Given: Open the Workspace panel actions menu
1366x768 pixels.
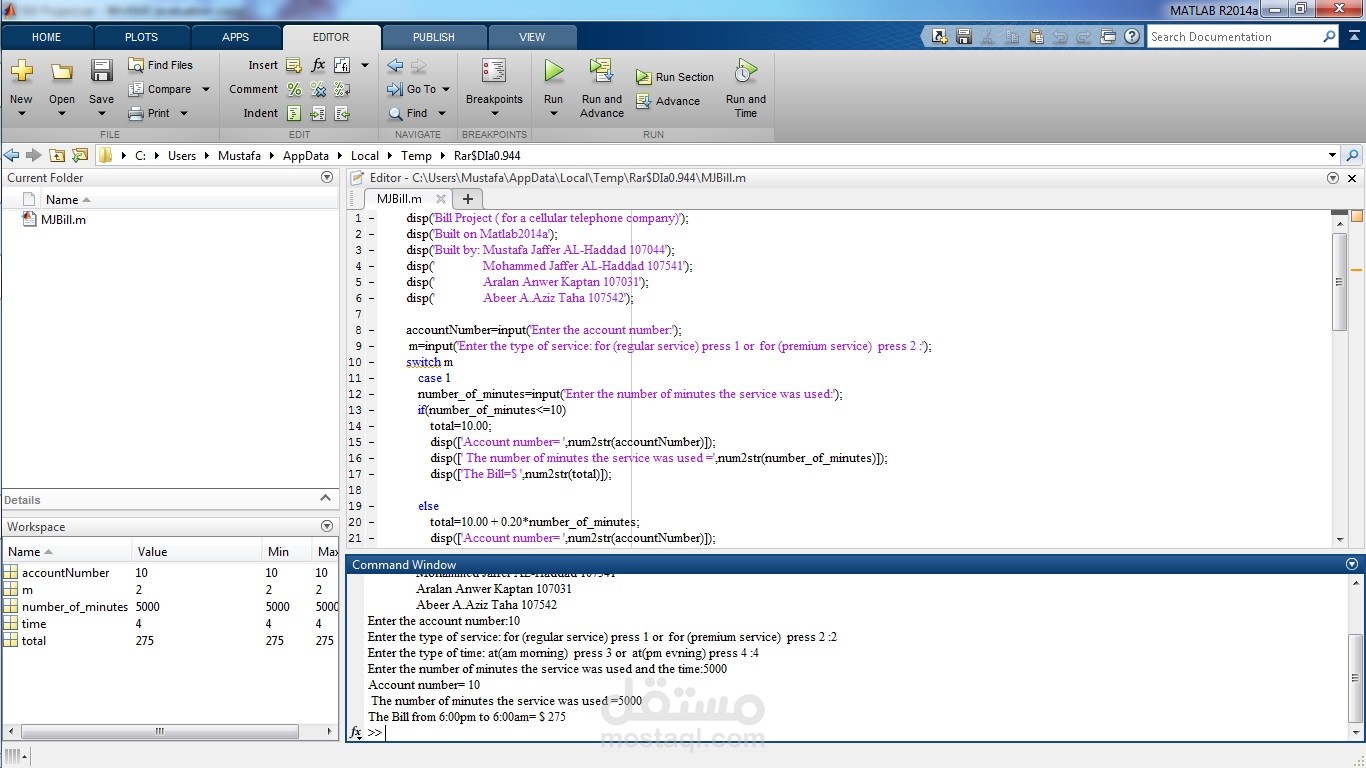Looking at the screenshot, I should 327,526.
